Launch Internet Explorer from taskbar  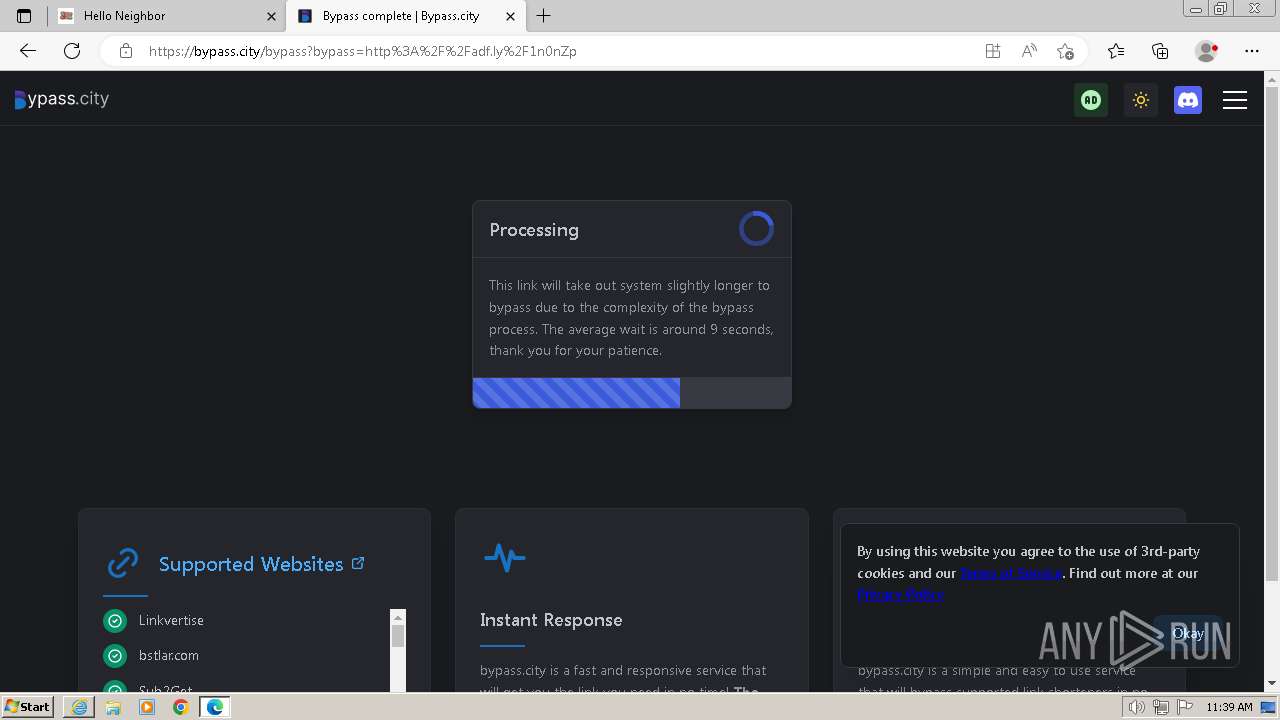pos(79,707)
